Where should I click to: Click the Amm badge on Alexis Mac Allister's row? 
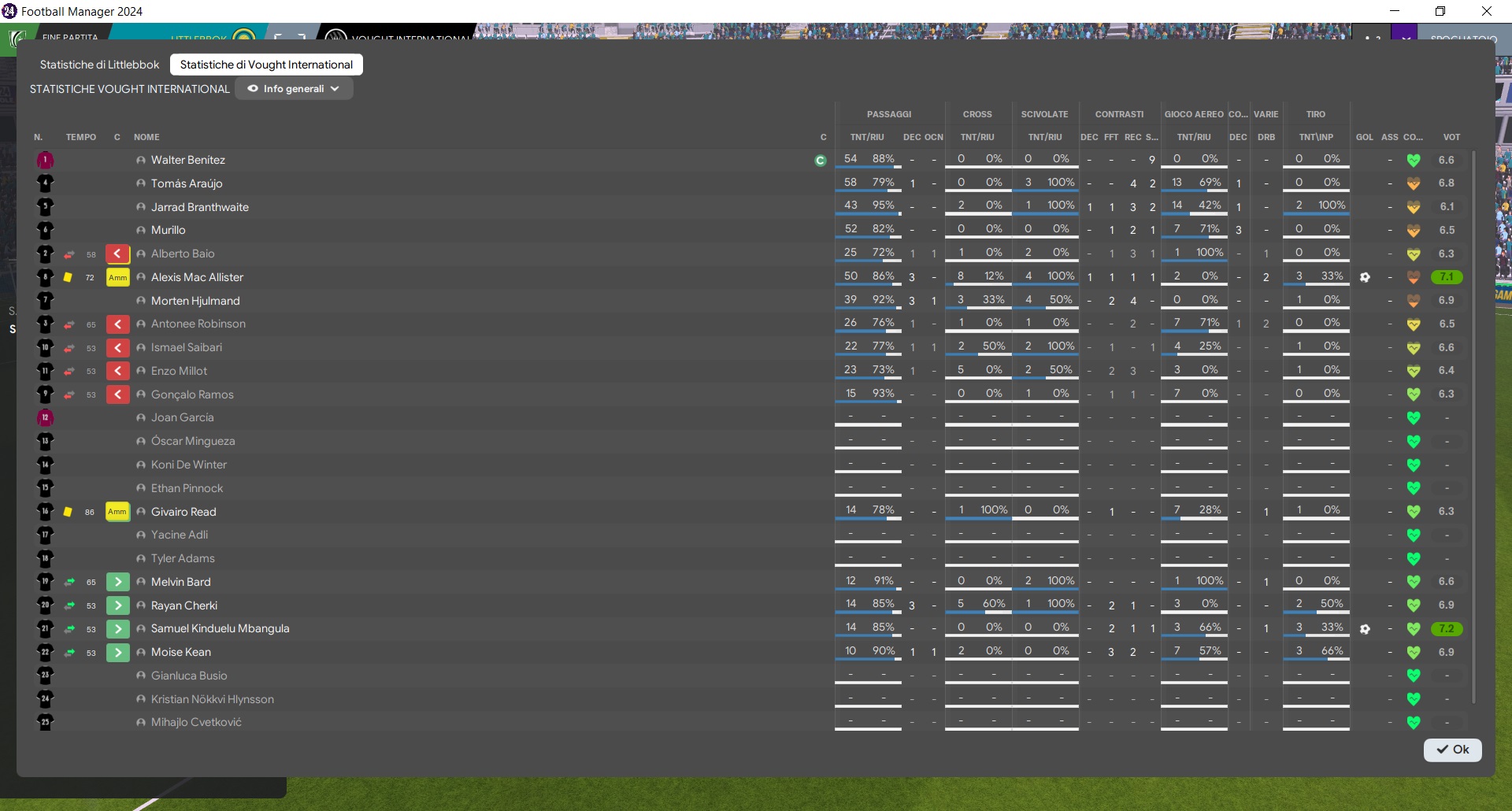coord(117,277)
